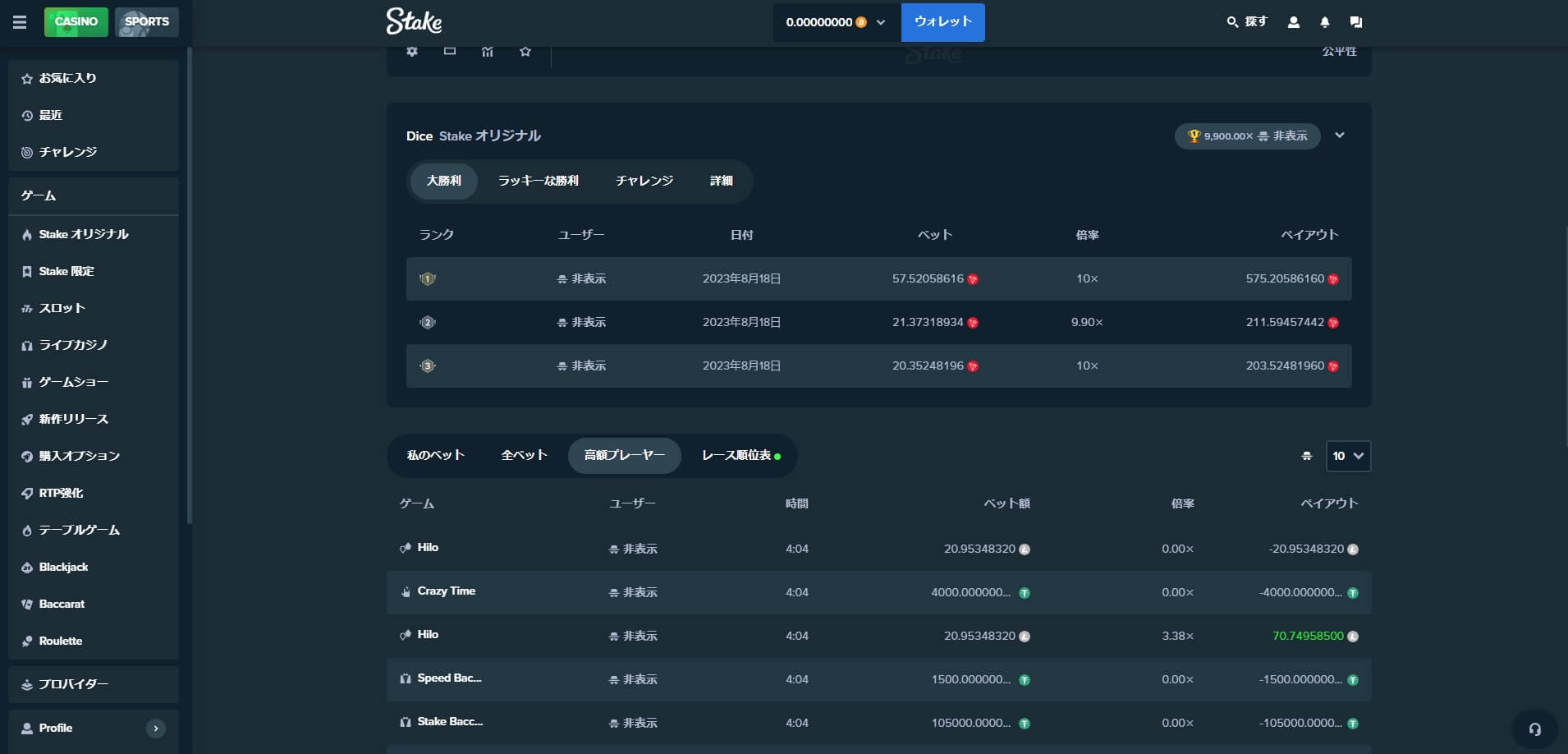Switch to CASINO mode
Screen dimensions: 1568x754
[x=76, y=21]
